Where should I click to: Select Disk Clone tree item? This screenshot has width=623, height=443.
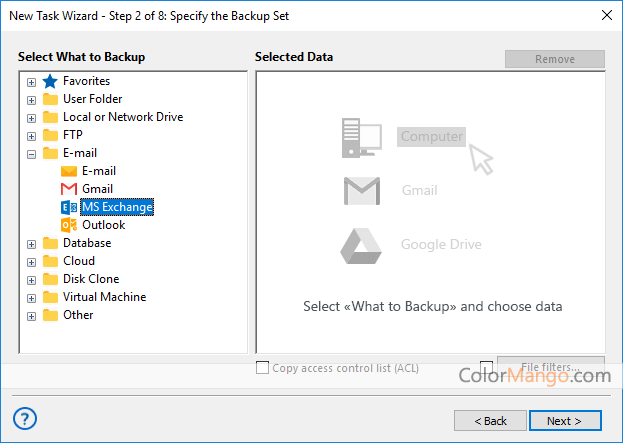[91, 279]
